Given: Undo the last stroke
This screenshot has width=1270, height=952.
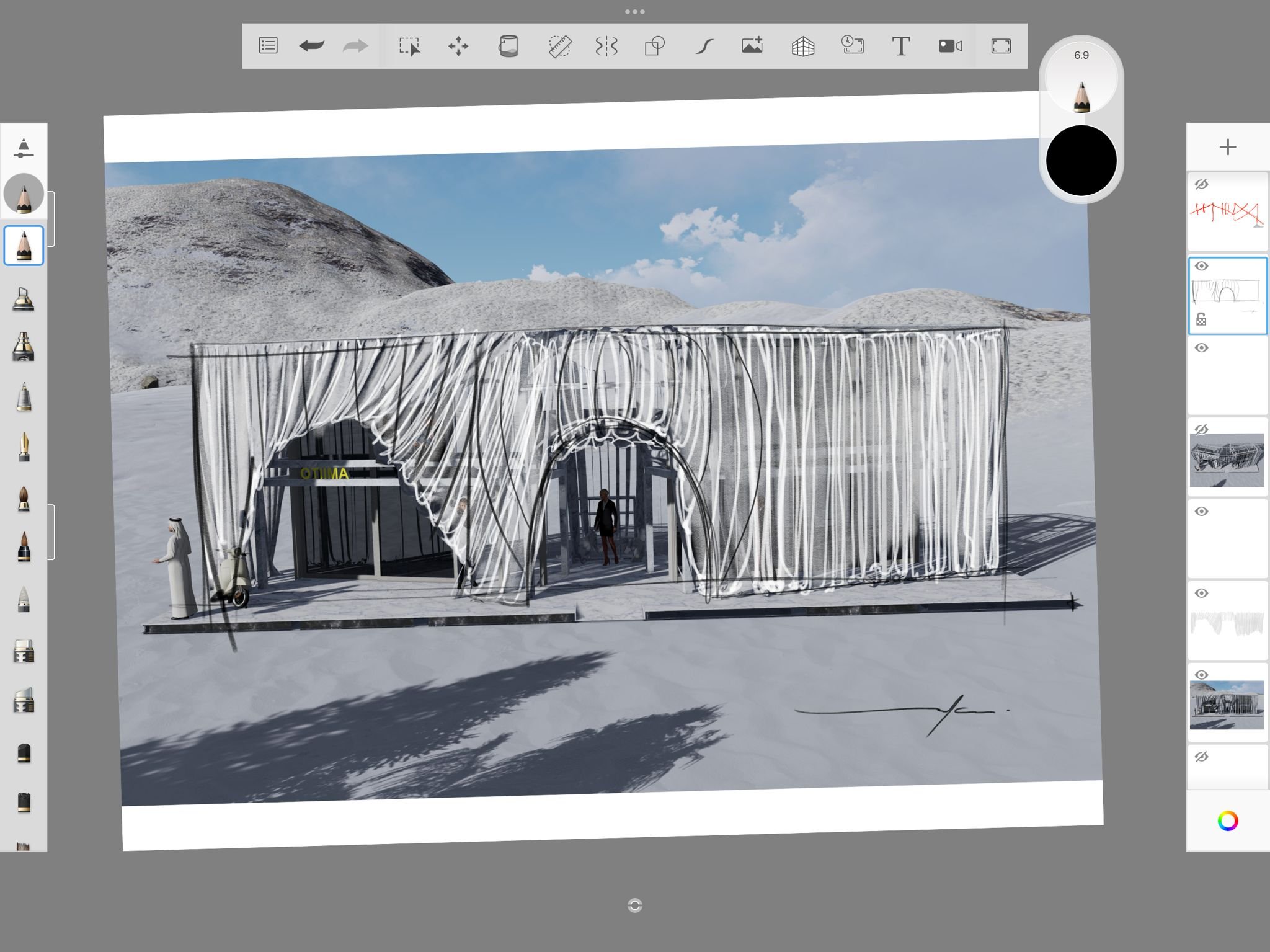Looking at the screenshot, I should (311, 46).
